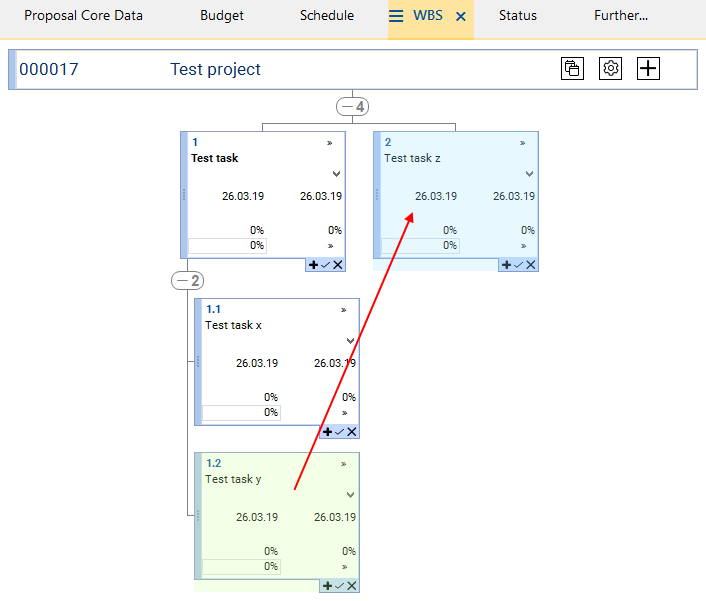Collapse the top-level node showing 4
The image size is (706, 601).
pos(354,107)
